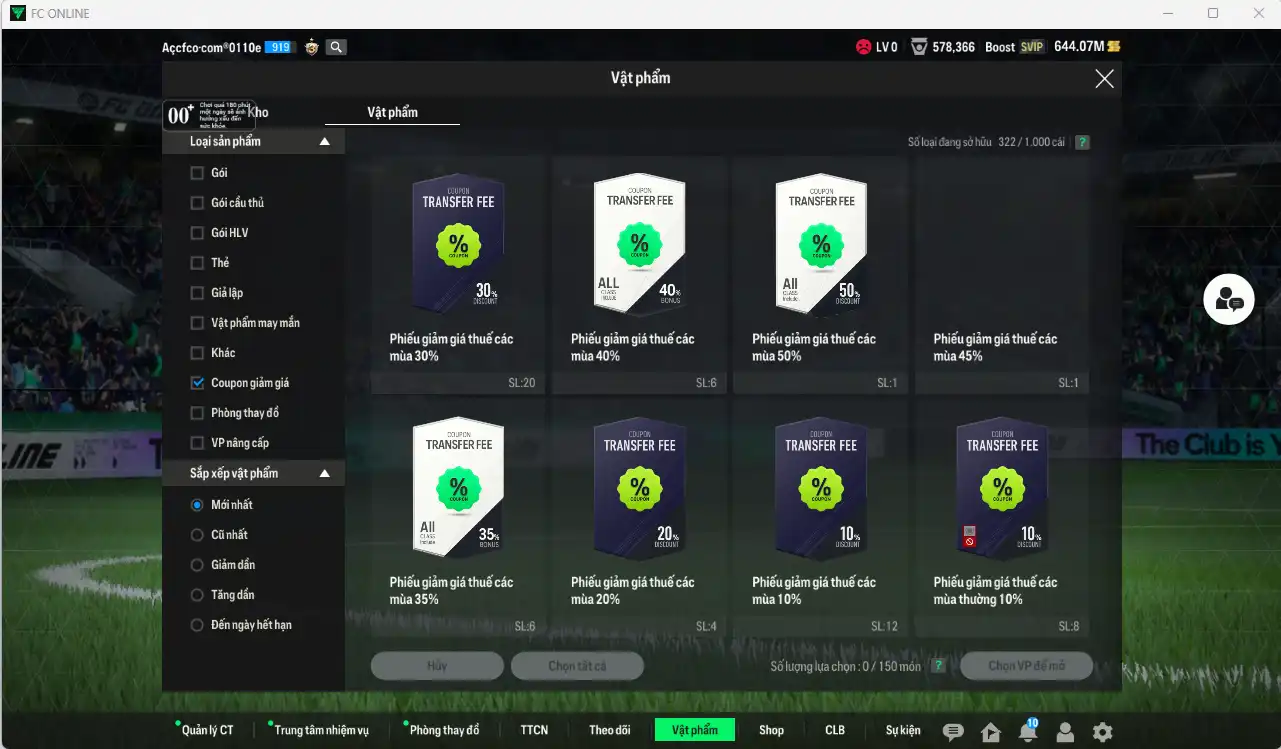Open the chat messages icon in bottom bar
1281x749 pixels.
[x=953, y=732]
